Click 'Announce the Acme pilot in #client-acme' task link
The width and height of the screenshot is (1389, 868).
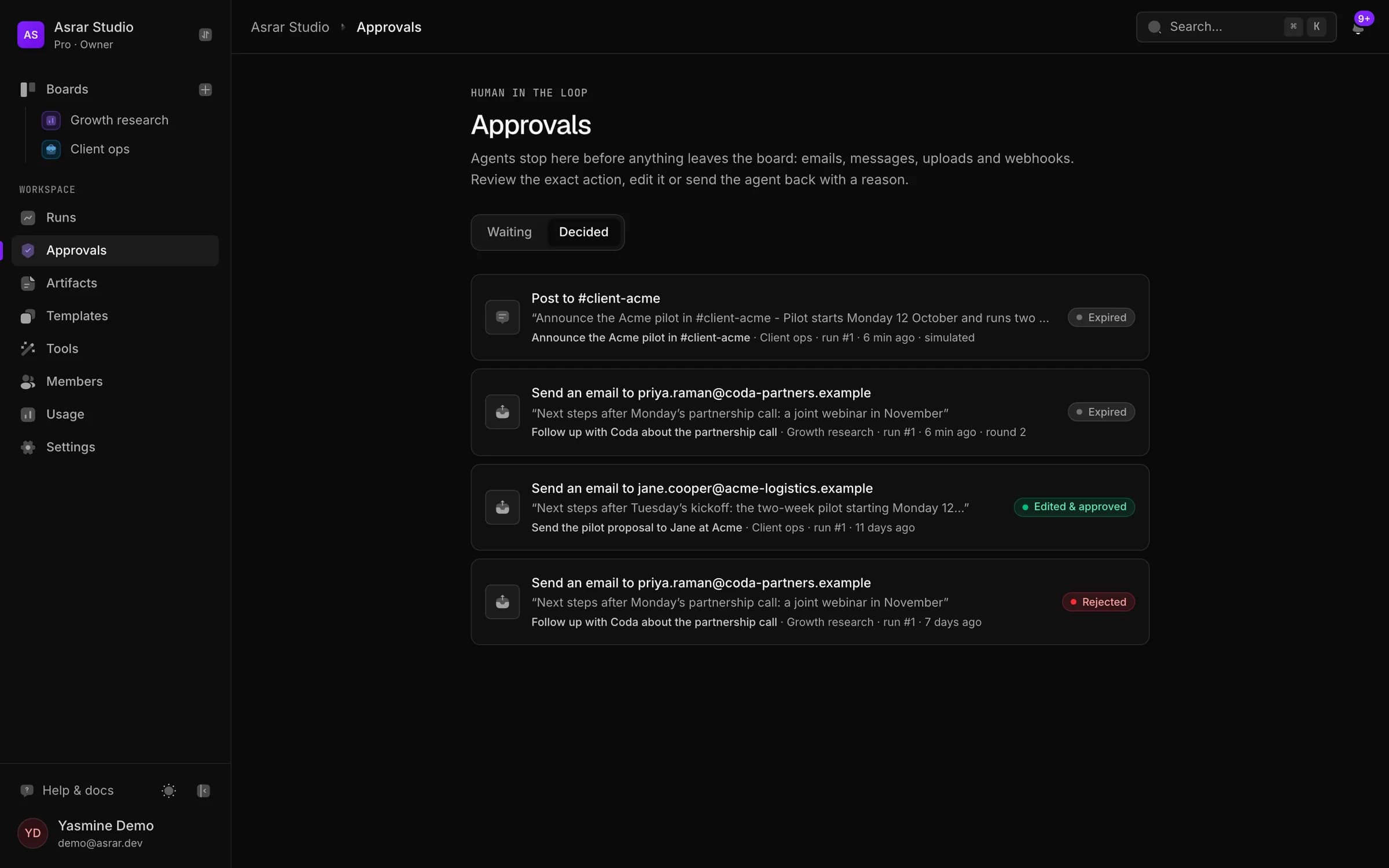pyautogui.click(x=641, y=338)
